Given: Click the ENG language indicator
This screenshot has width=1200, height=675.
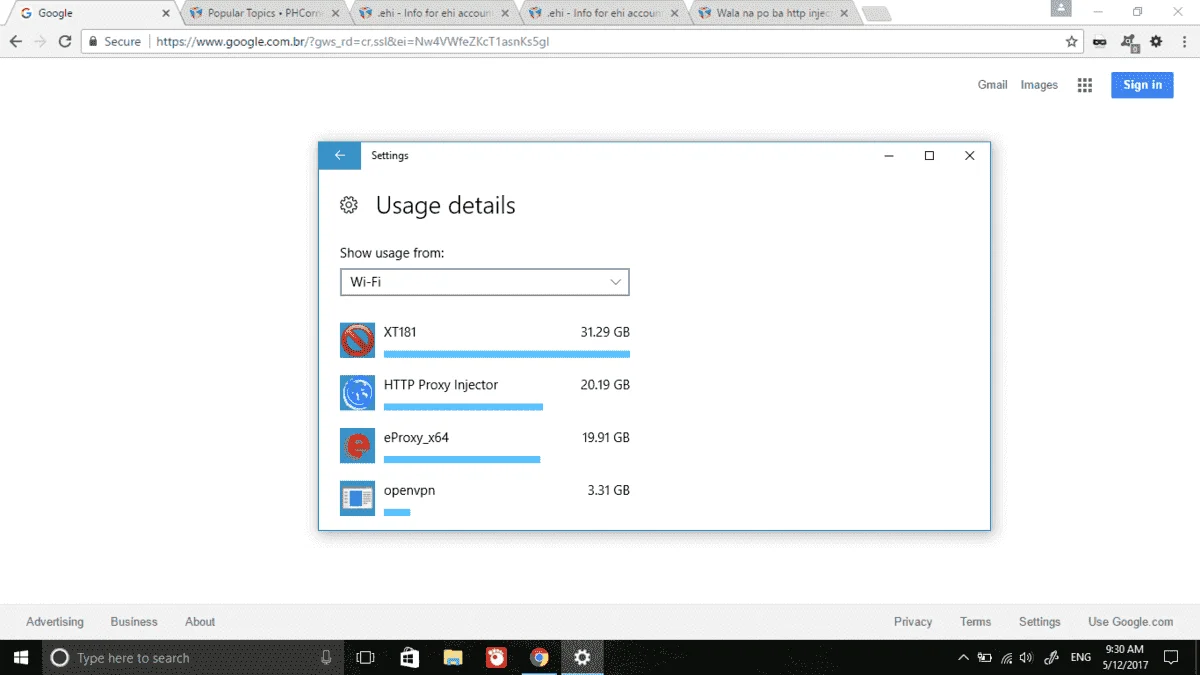Looking at the screenshot, I should pyautogui.click(x=1081, y=658).
